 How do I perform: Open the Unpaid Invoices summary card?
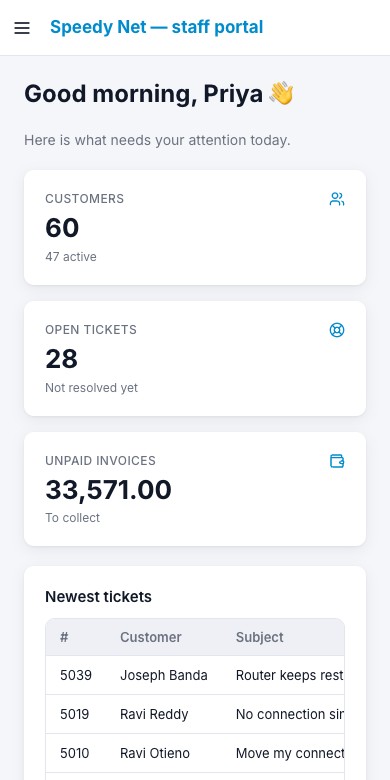point(195,489)
